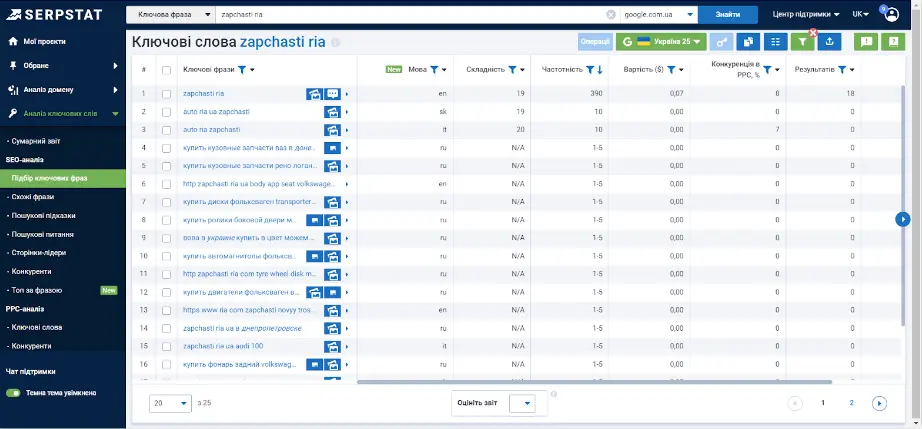Image resolution: width=922 pixels, height=429 pixels.
Task: Click the table horizontal scrollbar
Action: [x=594, y=382]
